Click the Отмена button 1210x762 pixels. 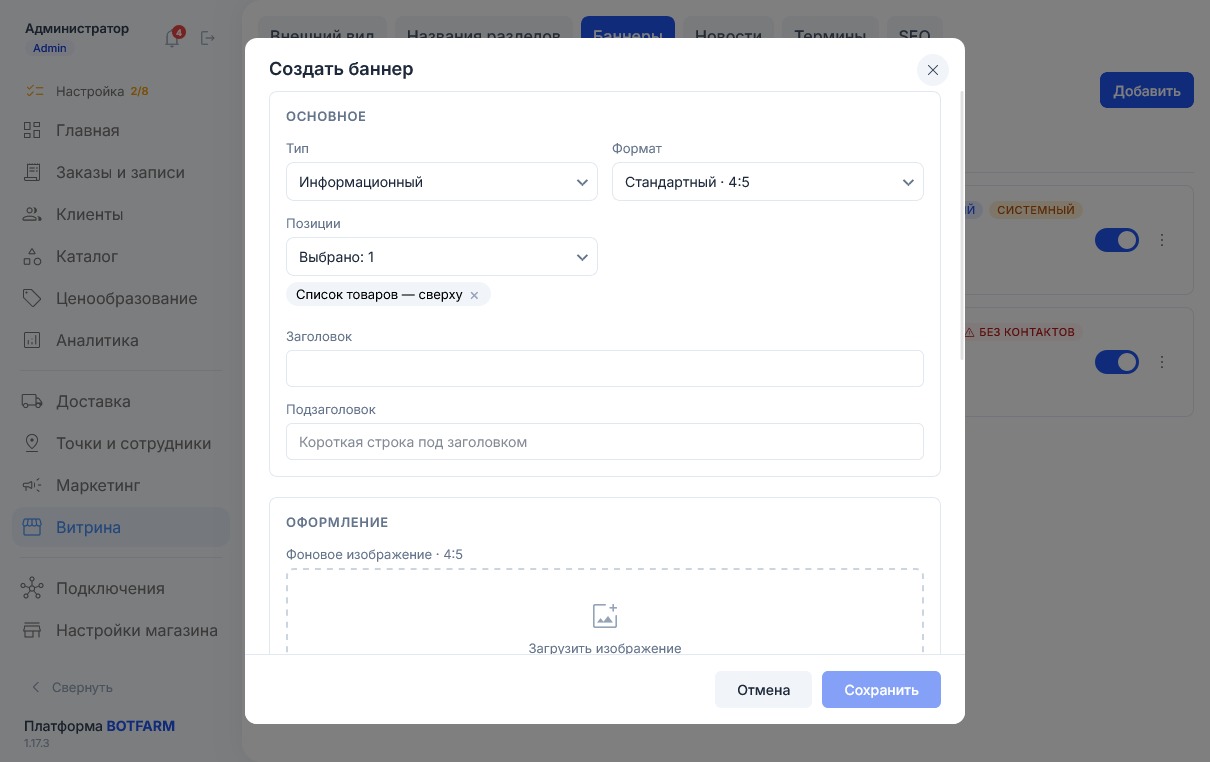click(763, 690)
